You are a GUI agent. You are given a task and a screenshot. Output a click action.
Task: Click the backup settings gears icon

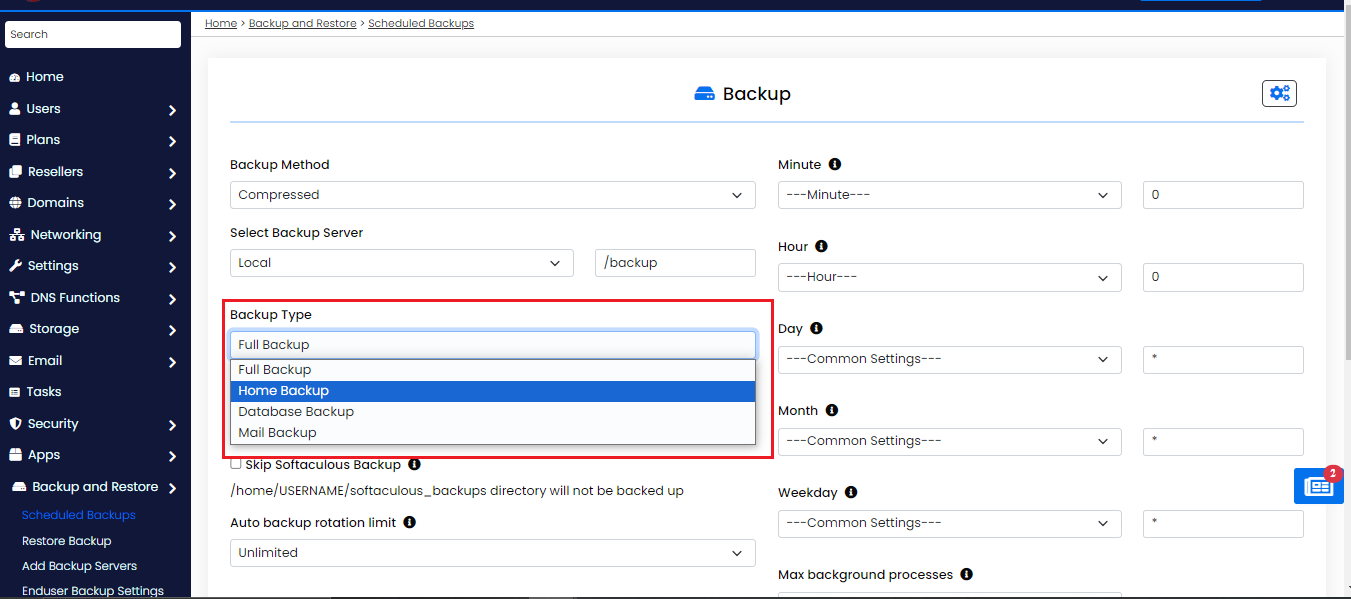coord(1279,94)
